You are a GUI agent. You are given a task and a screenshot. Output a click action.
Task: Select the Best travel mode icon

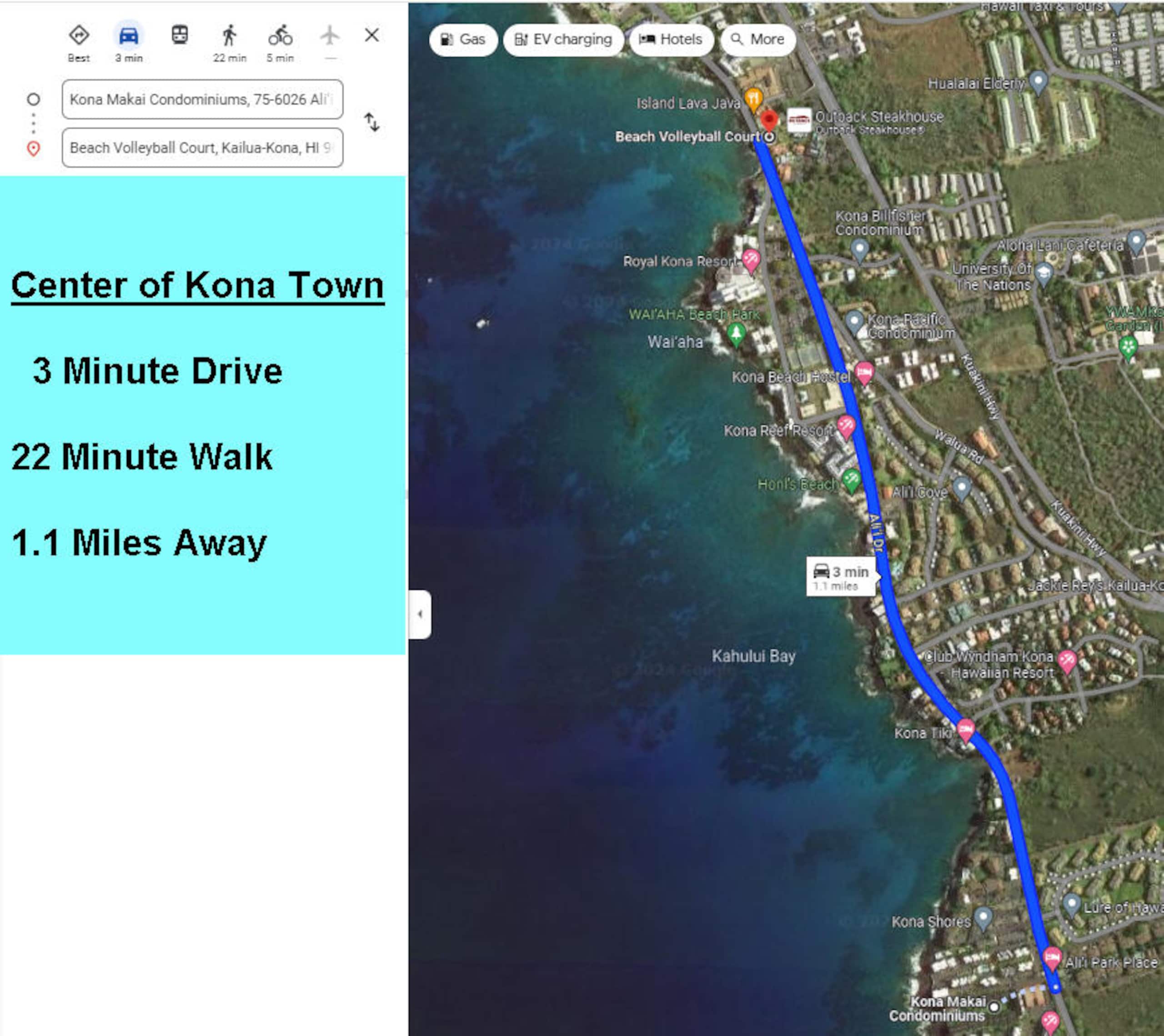[x=79, y=35]
